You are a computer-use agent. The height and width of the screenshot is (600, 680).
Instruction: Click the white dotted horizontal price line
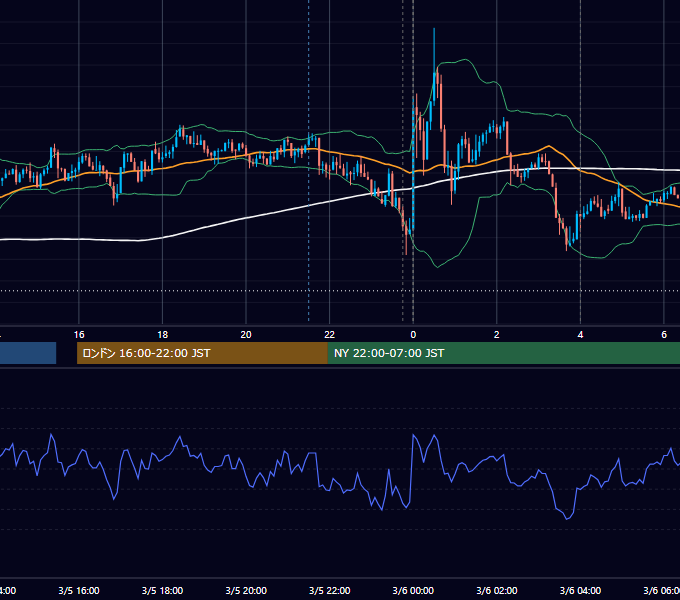340,291
